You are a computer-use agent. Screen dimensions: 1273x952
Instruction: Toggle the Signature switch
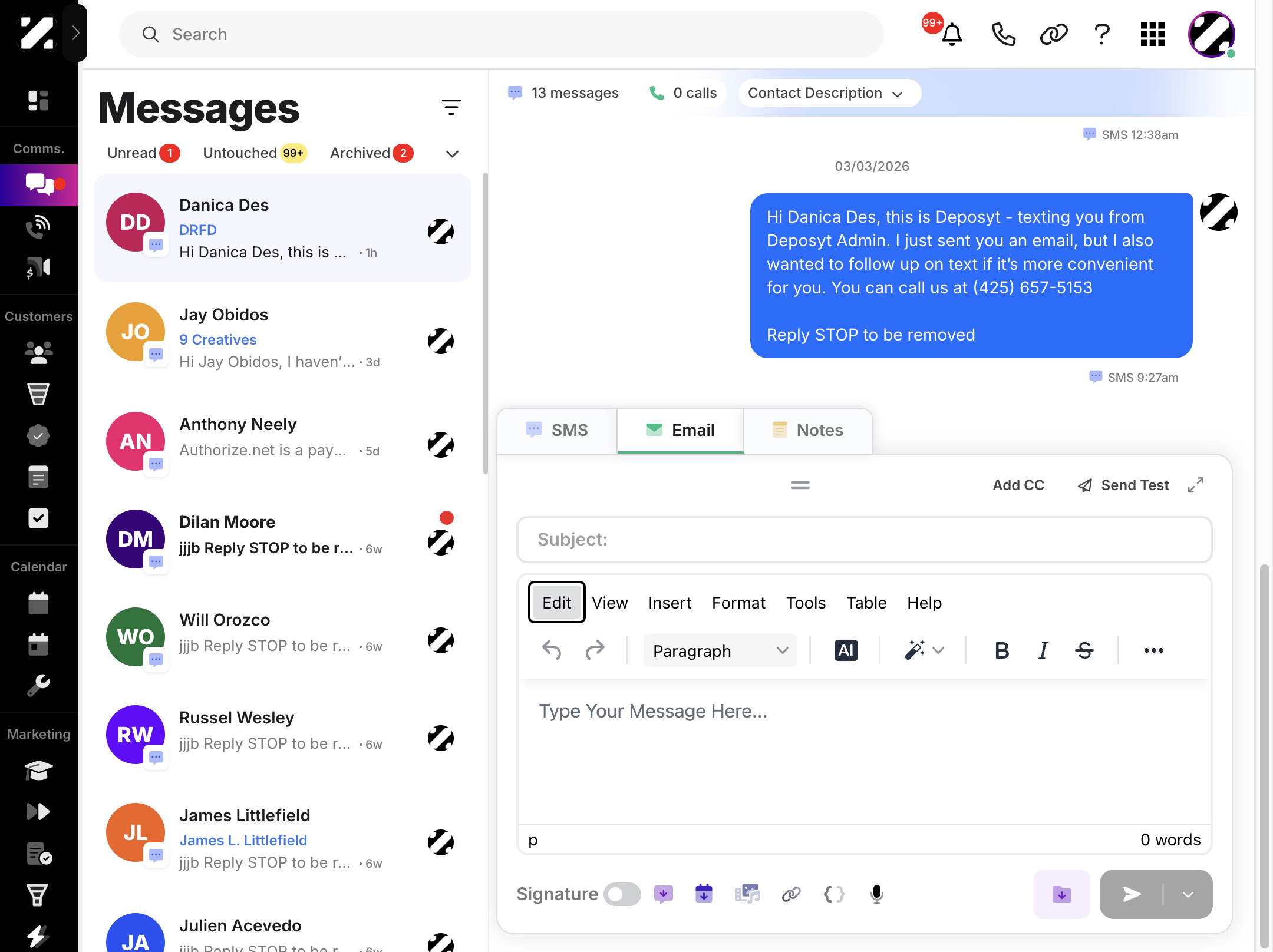622,894
